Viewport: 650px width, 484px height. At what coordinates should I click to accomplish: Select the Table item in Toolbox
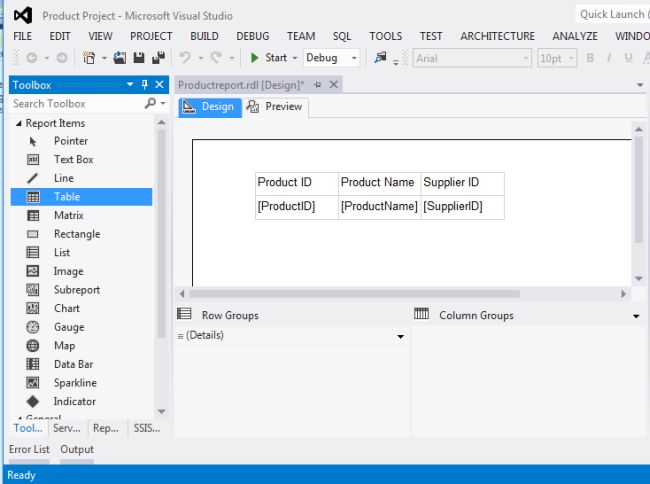(68, 197)
